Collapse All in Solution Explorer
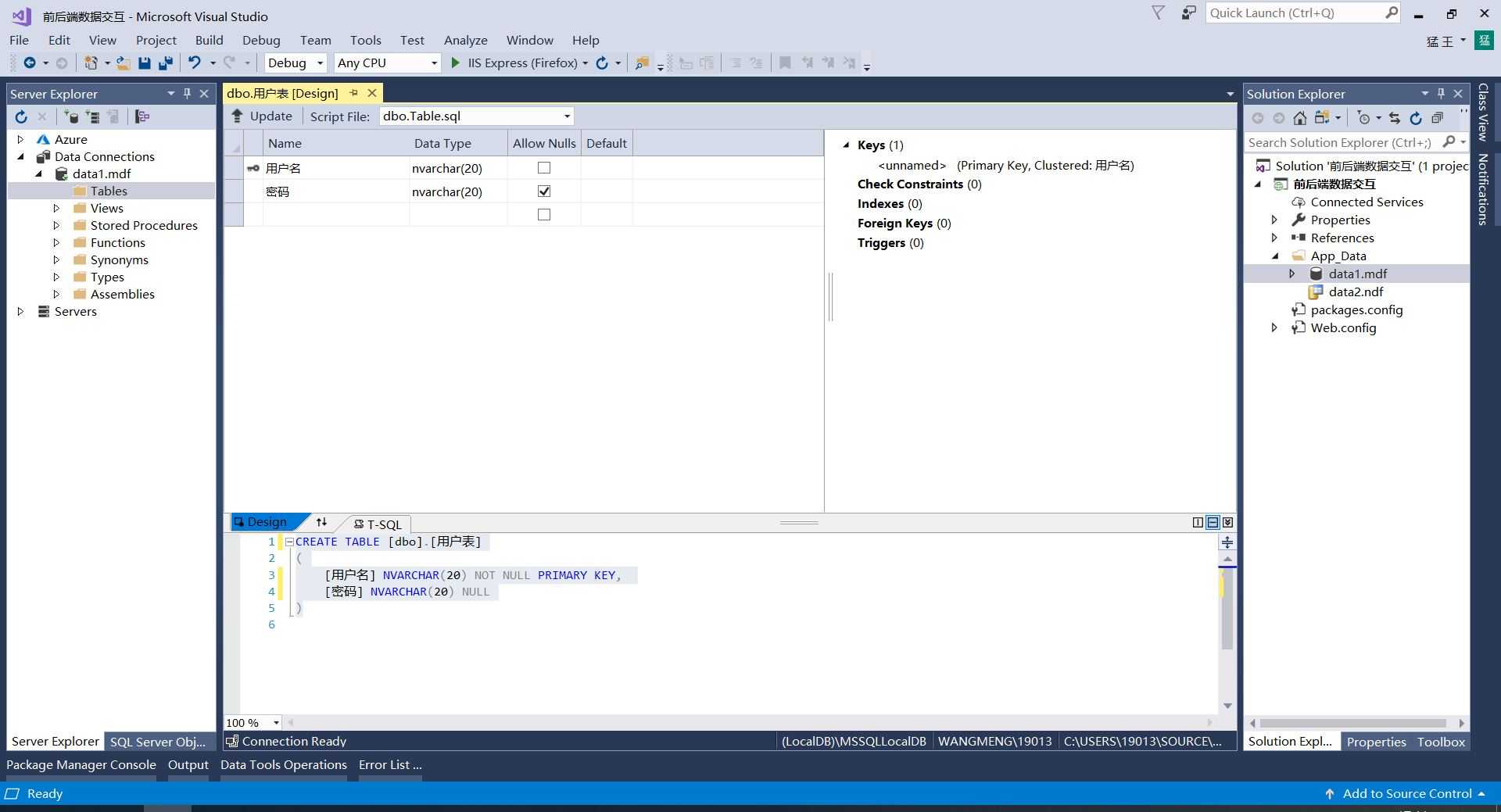Image resolution: width=1501 pixels, height=812 pixels. 1437,118
